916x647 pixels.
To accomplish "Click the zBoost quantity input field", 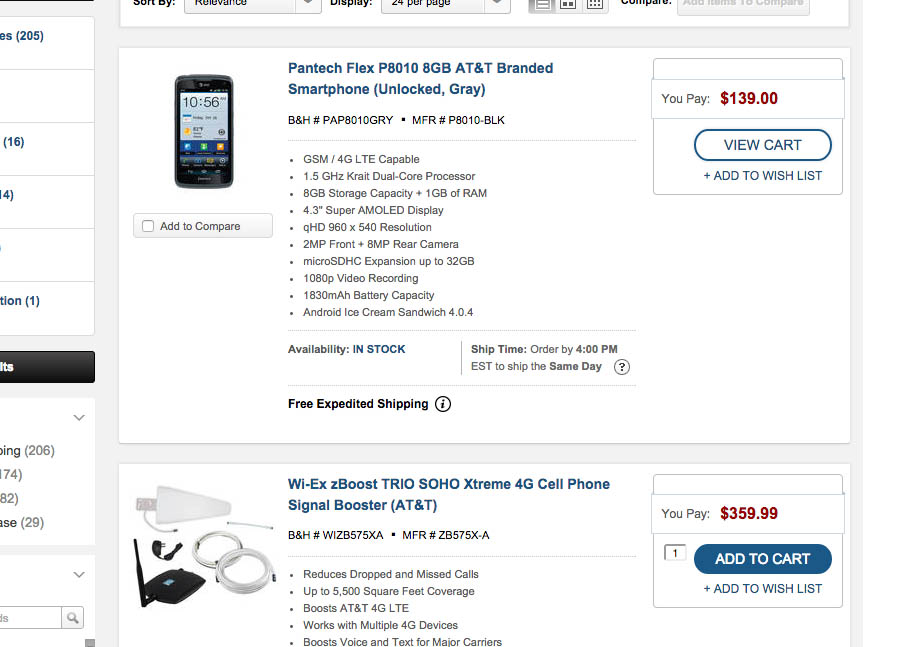I will pos(675,553).
